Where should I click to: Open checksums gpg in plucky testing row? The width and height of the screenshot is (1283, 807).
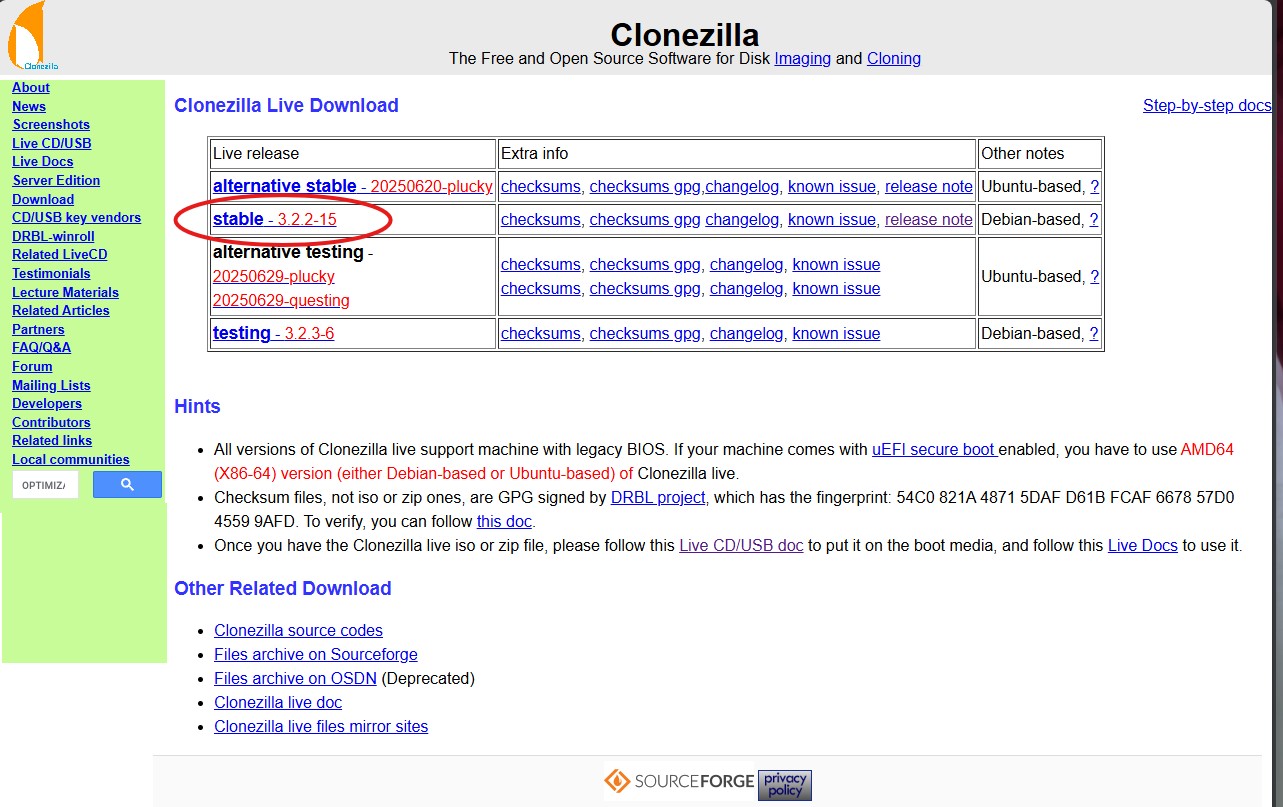click(x=645, y=264)
